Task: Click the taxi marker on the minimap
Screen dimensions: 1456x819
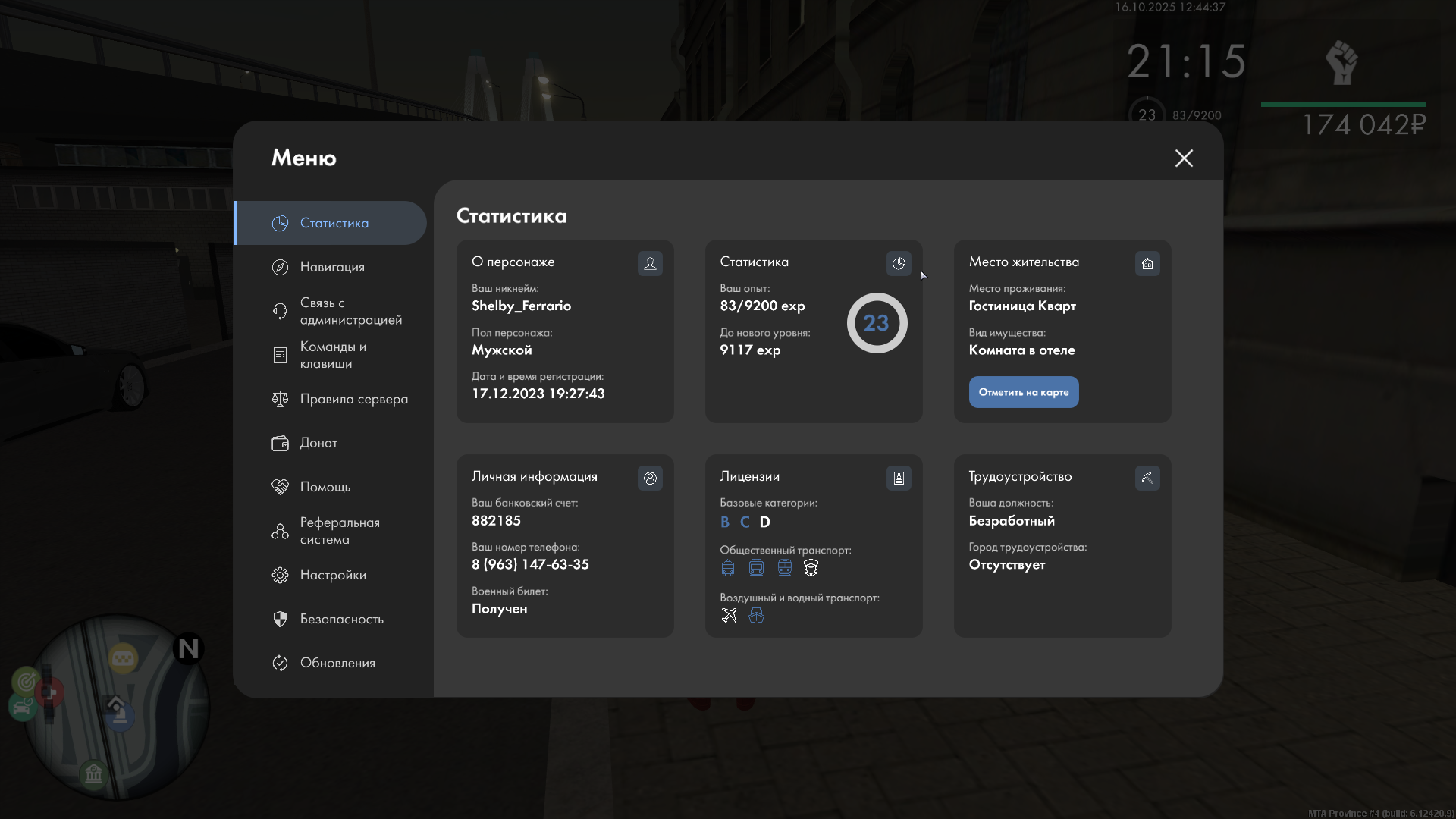Action: click(123, 658)
